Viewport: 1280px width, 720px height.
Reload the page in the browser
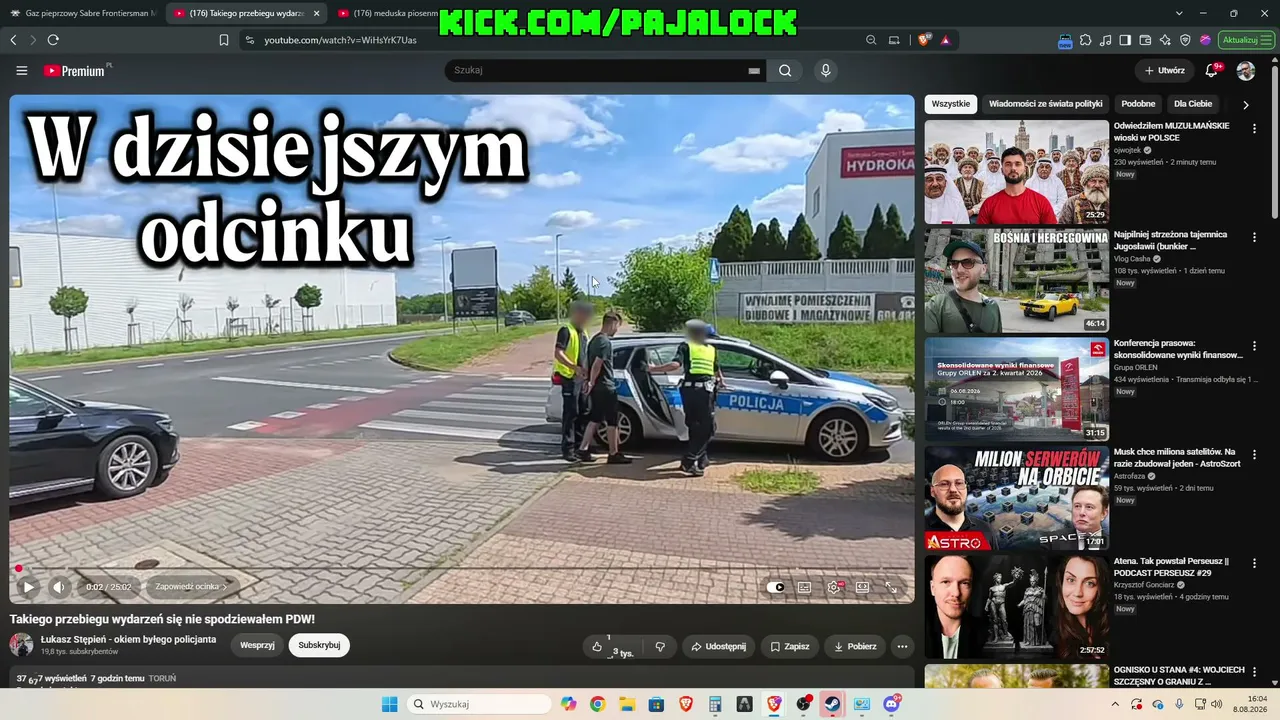tap(53, 40)
